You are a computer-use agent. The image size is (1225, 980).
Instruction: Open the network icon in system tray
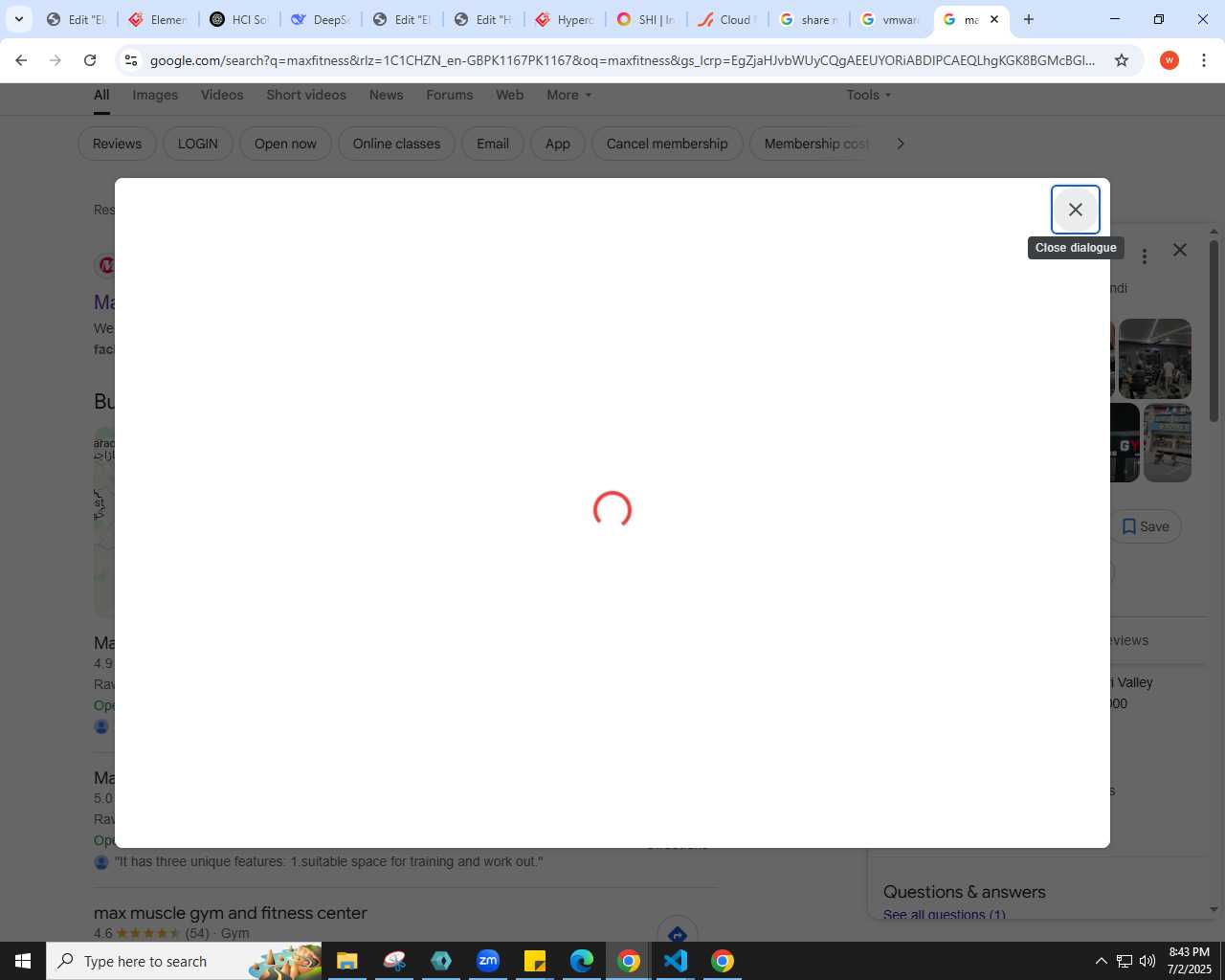pos(1125,961)
